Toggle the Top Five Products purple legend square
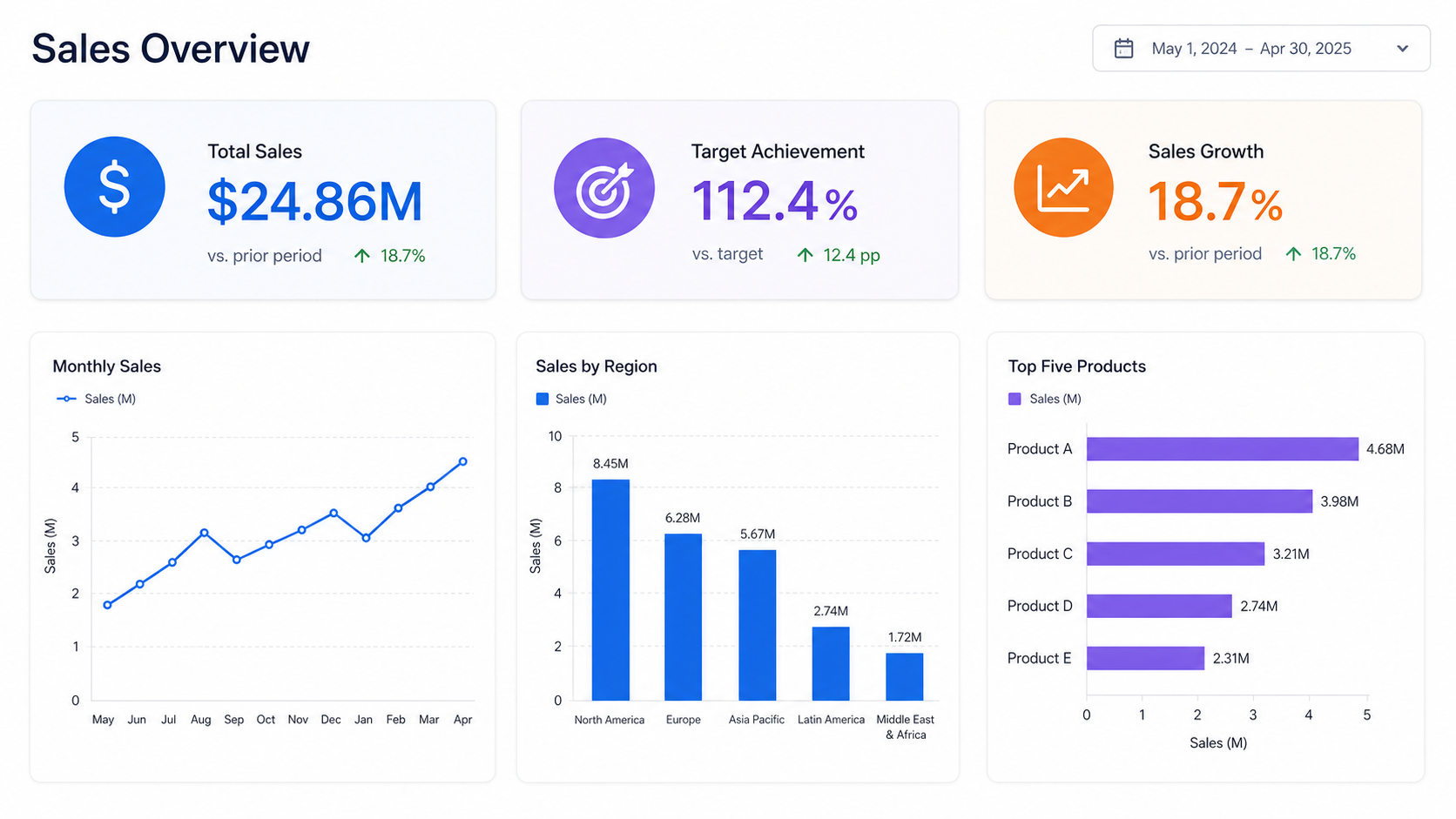Image resolution: width=1456 pixels, height=819 pixels. 1014,399
